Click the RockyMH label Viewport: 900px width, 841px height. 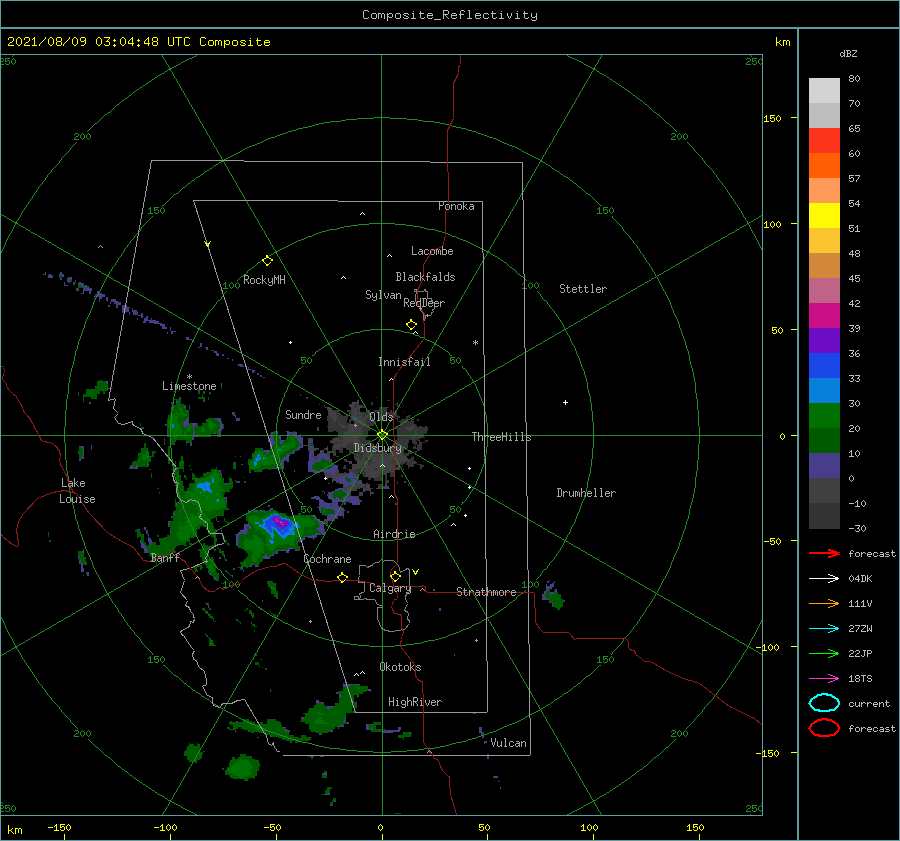tap(264, 280)
